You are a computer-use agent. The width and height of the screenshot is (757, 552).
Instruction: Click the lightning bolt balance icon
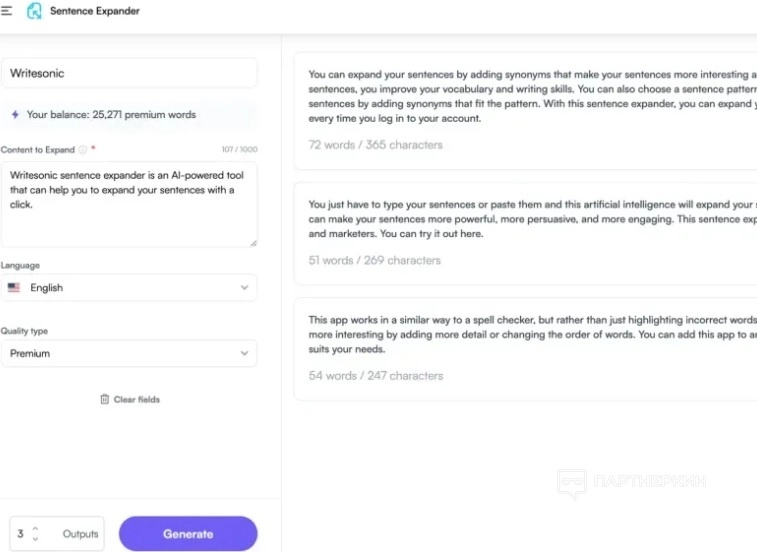pos(15,115)
